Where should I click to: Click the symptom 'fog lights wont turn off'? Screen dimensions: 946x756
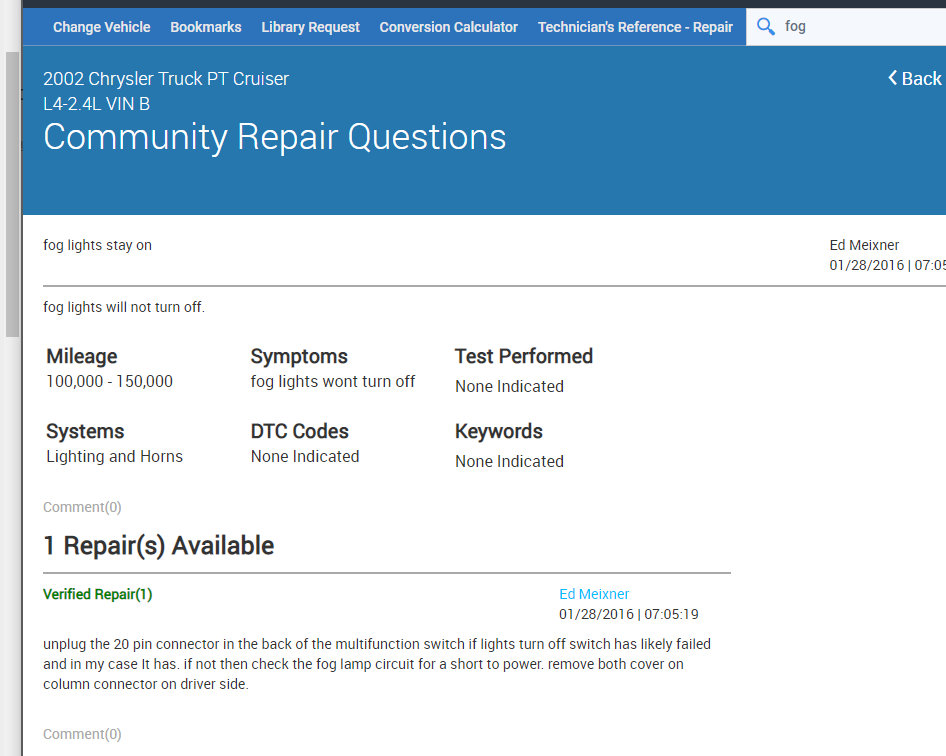333,381
